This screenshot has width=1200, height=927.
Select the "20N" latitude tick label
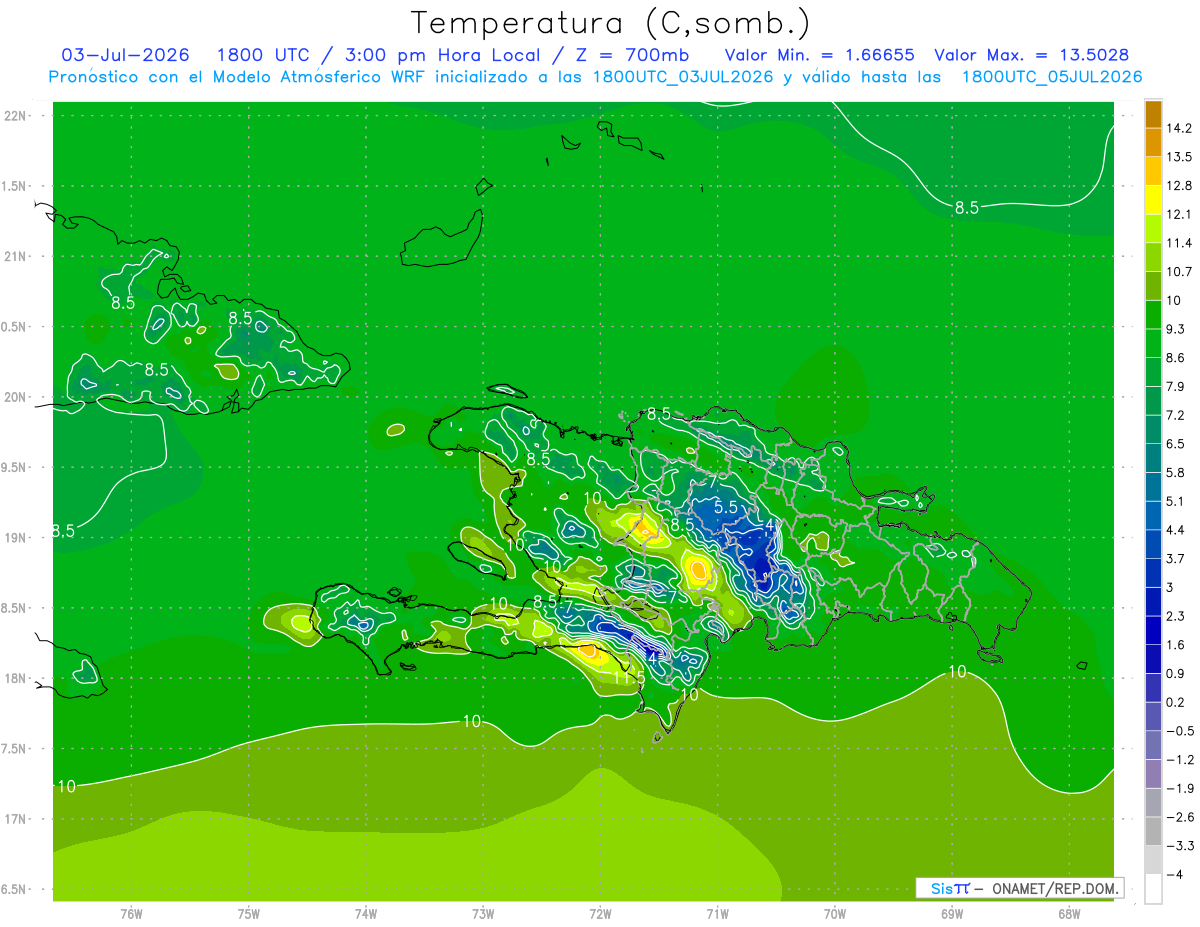pyautogui.click(x=15, y=397)
